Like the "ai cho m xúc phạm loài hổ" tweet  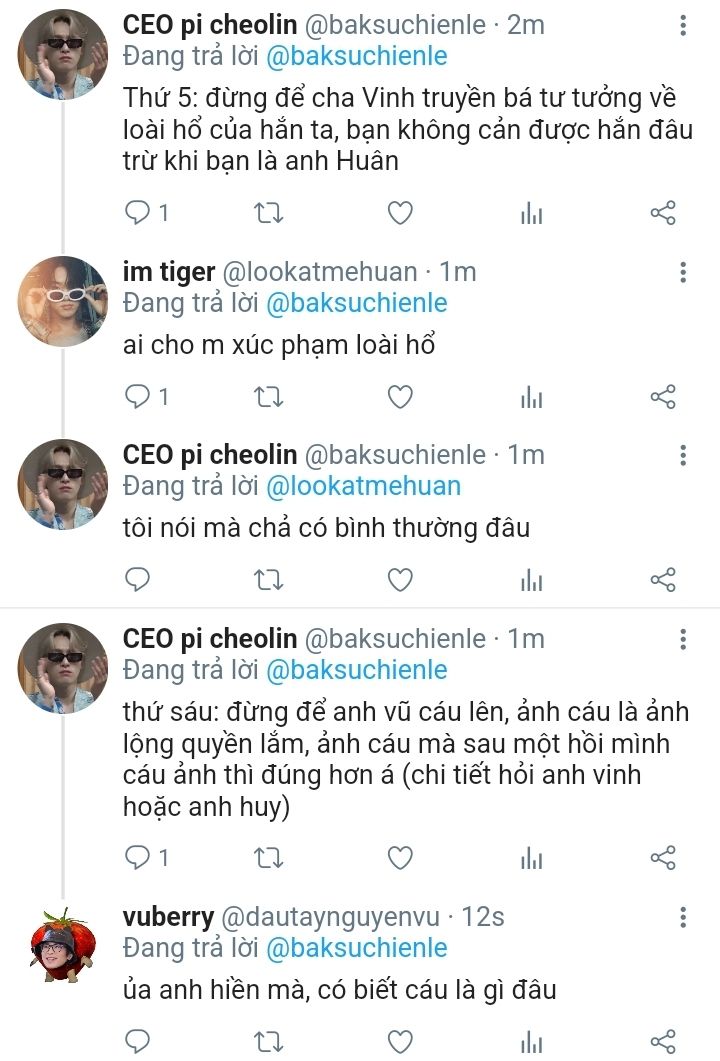click(x=400, y=397)
